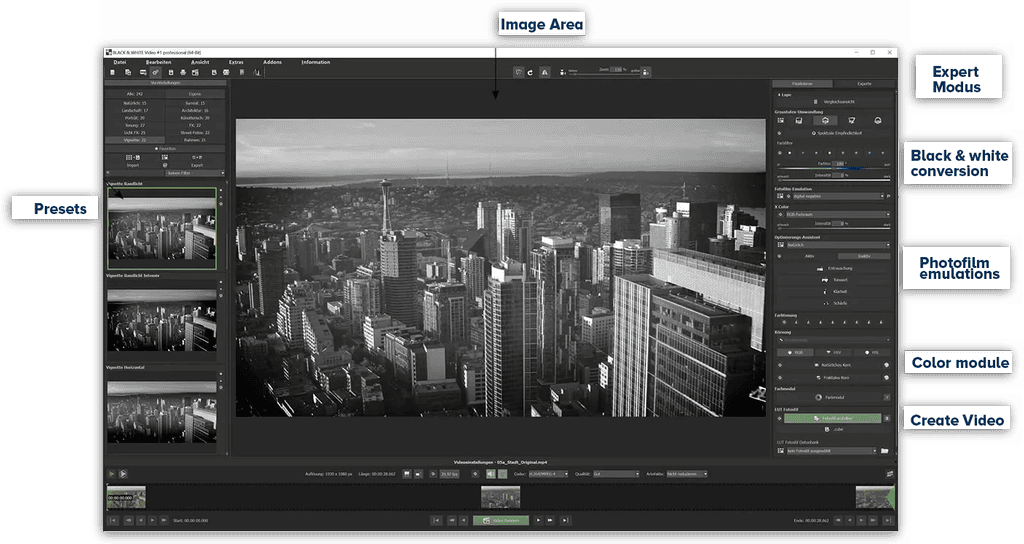This screenshot has width=1024, height=544.
Task: Switch to the Experte tab
Action: (x=864, y=84)
